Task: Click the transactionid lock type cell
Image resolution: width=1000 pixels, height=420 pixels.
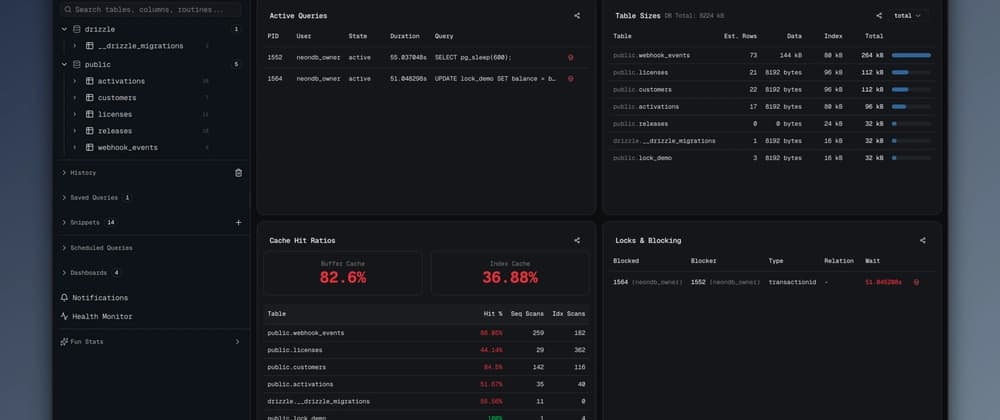Action: (792, 282)
